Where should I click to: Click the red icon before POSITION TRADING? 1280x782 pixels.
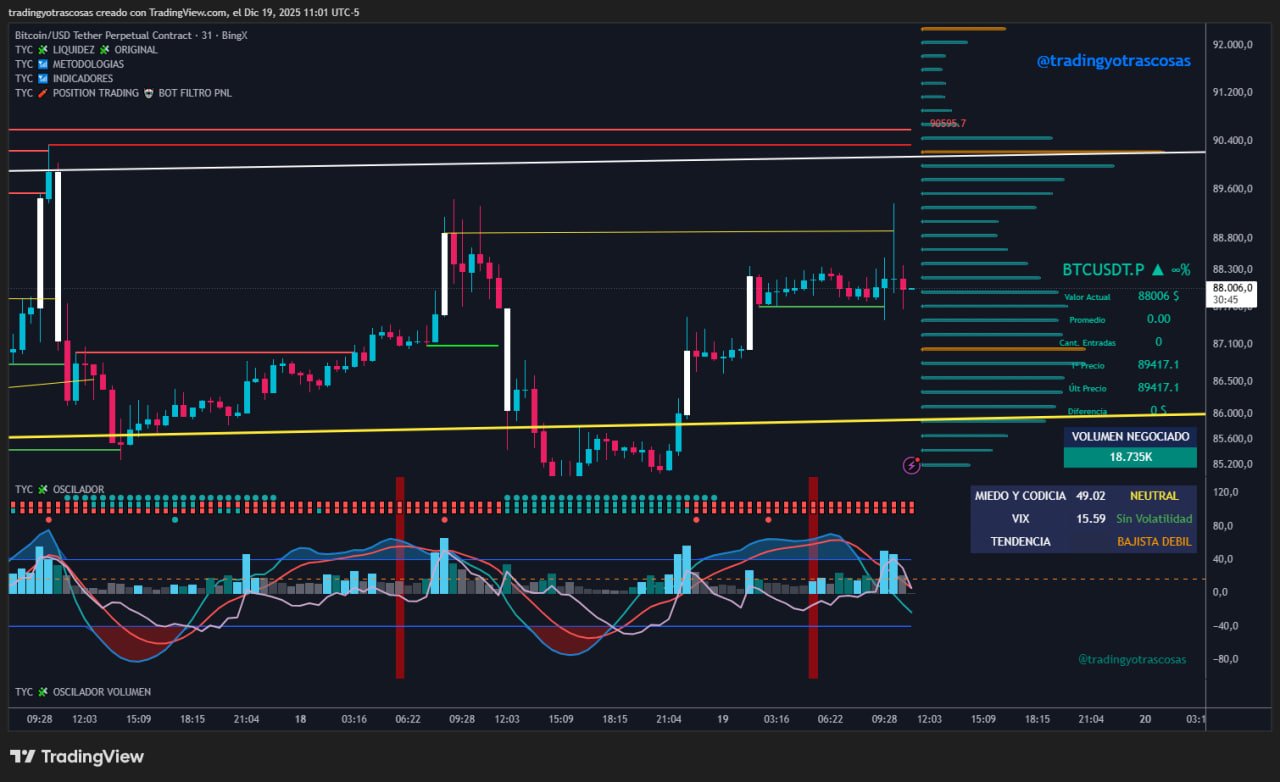[43, 93]
